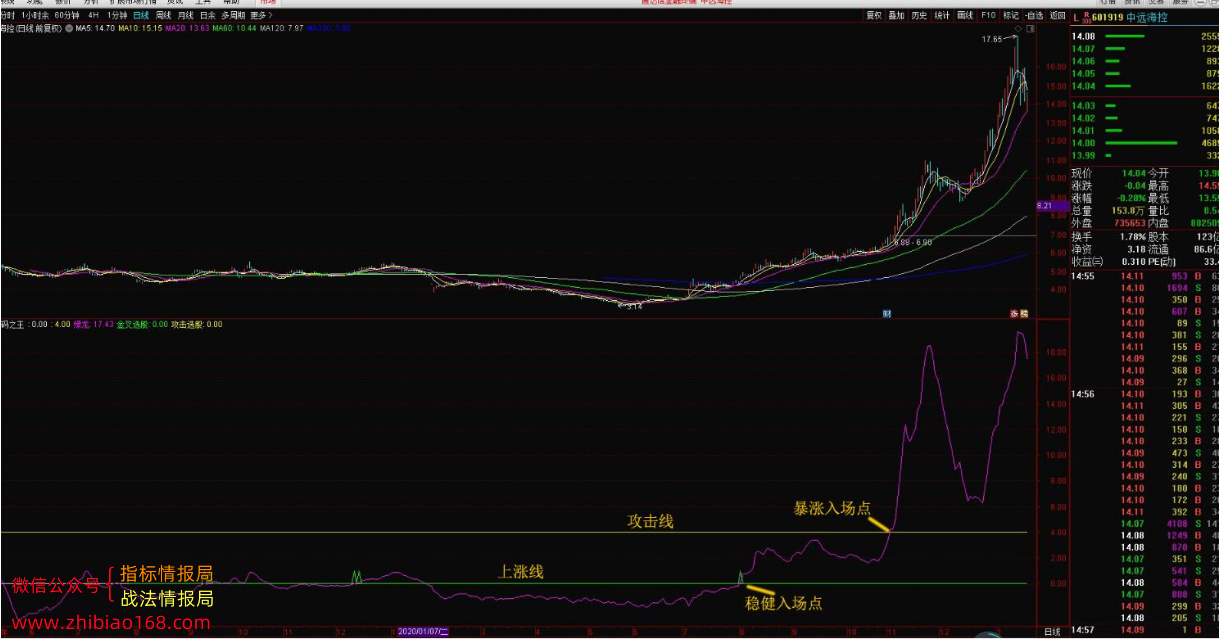Screen dimensions: 1222x639
Task: Click the 6.88 - 6.98 gap label
Action: pos(914,242)
